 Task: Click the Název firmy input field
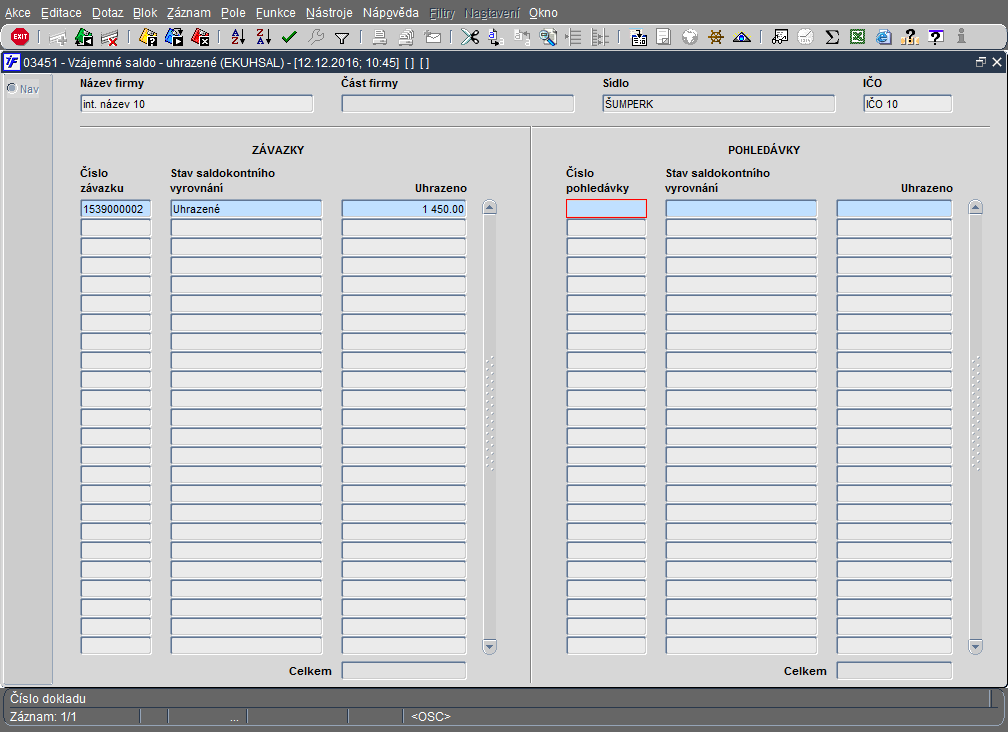click(x=197, y=103)
